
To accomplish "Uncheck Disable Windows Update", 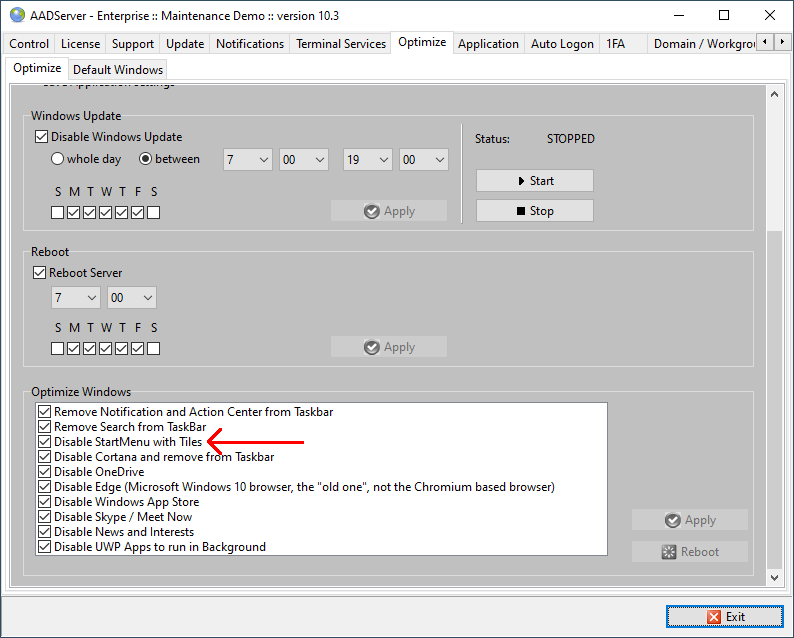I will 41,137.
